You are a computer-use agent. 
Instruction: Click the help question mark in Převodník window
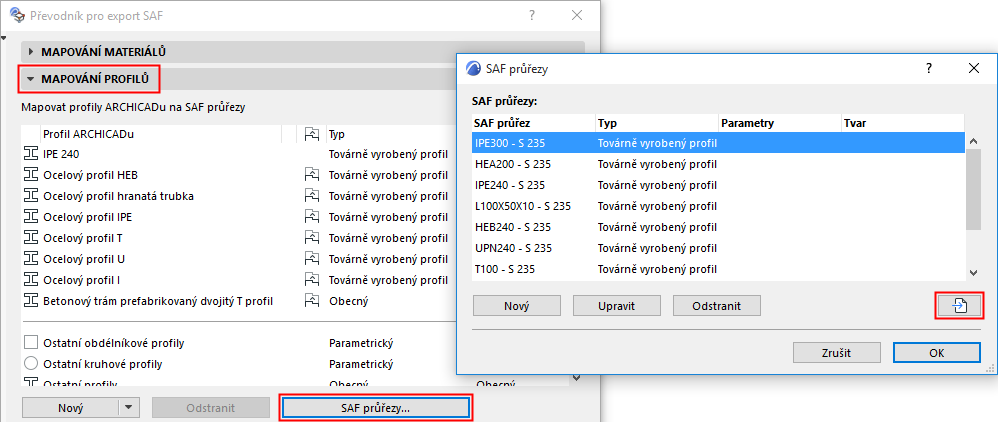click(532, 15)
